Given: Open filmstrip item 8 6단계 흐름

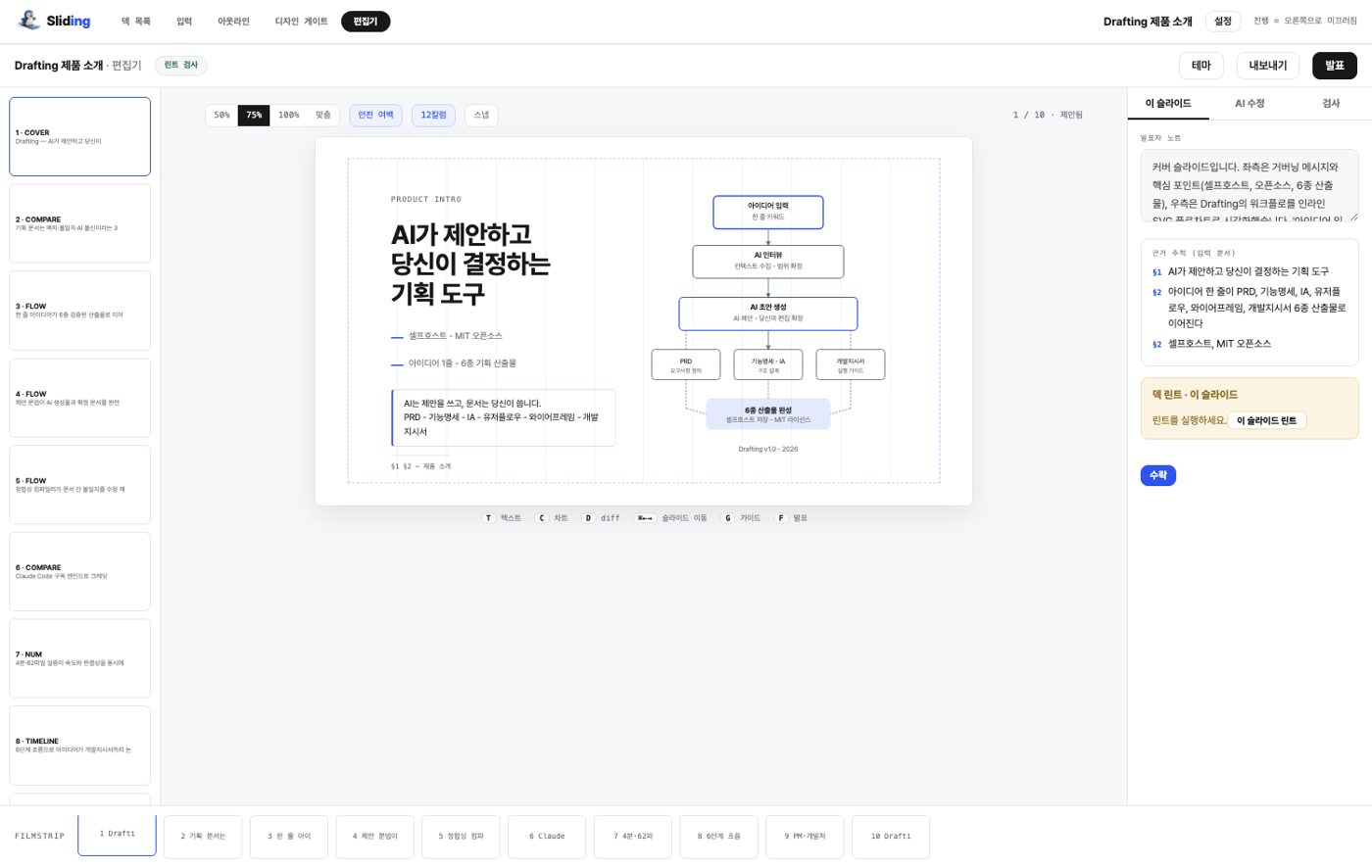Looking at the screenshot, I should 719,837.
